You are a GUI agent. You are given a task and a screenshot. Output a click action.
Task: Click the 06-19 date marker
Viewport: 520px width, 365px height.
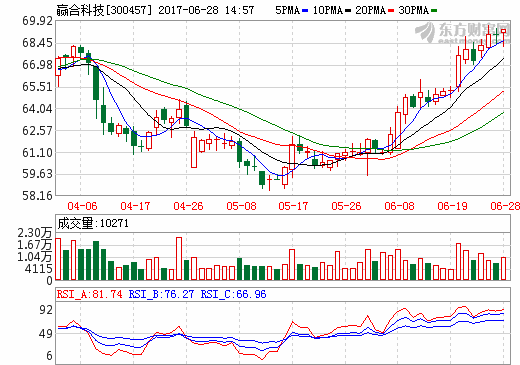[x=452, y=206]
